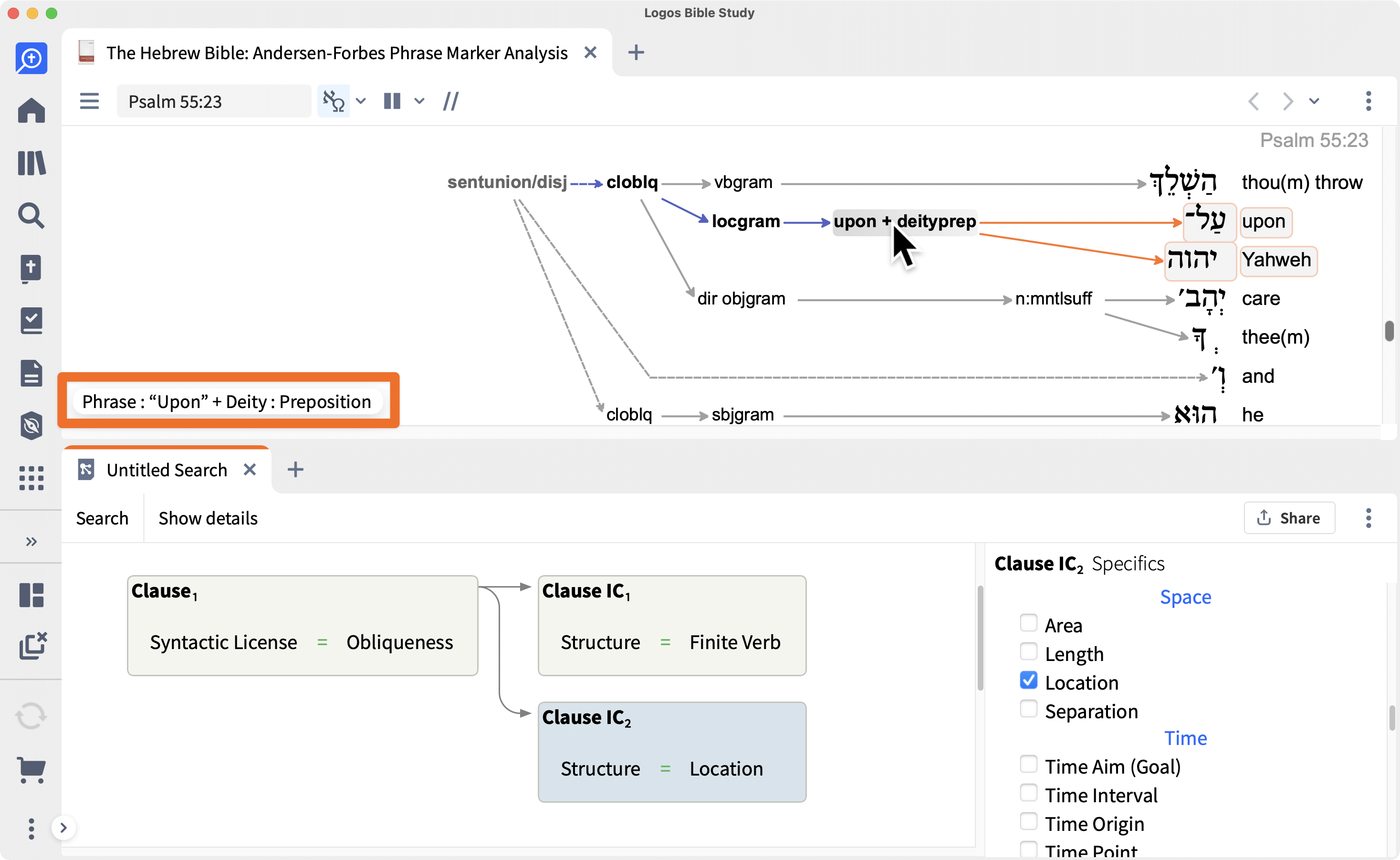Click the sentunion/disj node
The height and width of the screenshot is (860, 1400).
pos(507,182)
